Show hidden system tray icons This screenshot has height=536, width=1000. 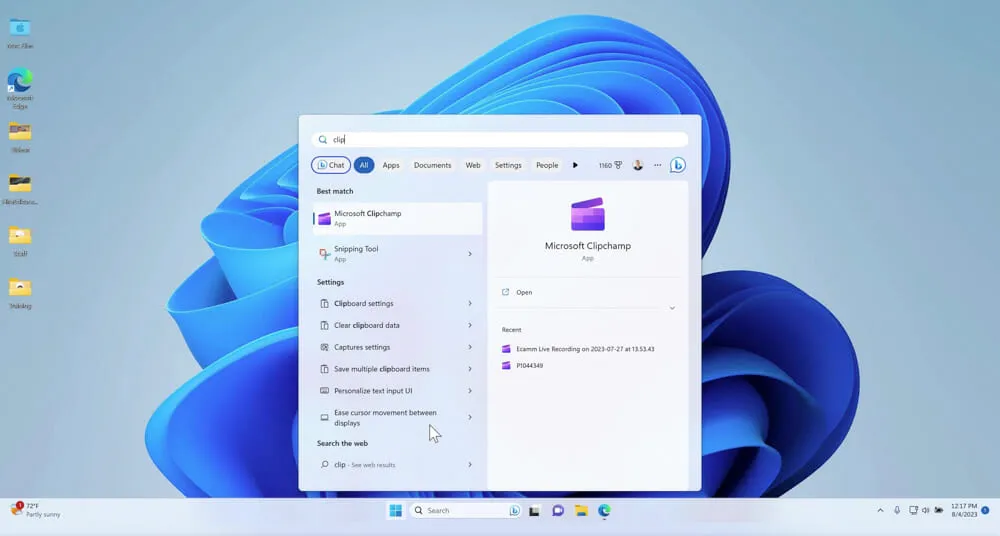coord(880,510)
